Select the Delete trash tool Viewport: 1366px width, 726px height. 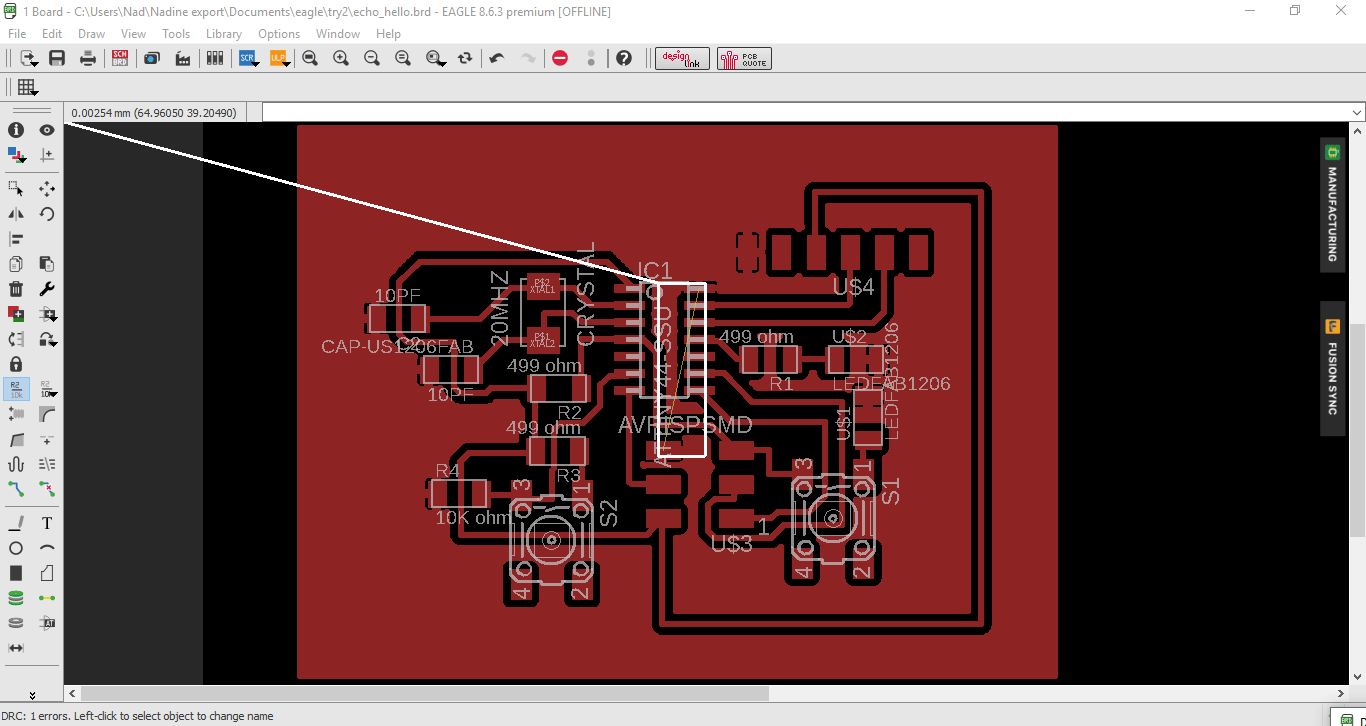coord(16,289)
